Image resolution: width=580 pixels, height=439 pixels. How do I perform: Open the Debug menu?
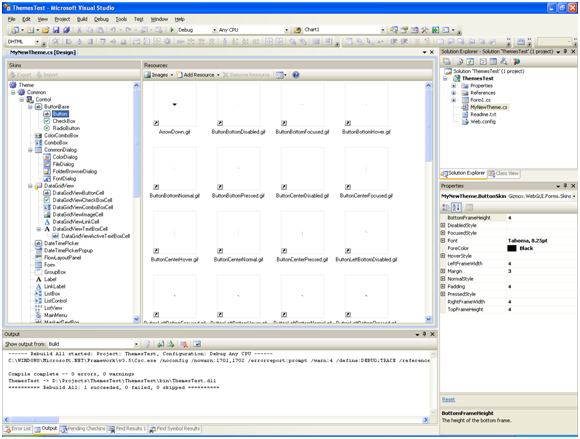tap(101, 19)
